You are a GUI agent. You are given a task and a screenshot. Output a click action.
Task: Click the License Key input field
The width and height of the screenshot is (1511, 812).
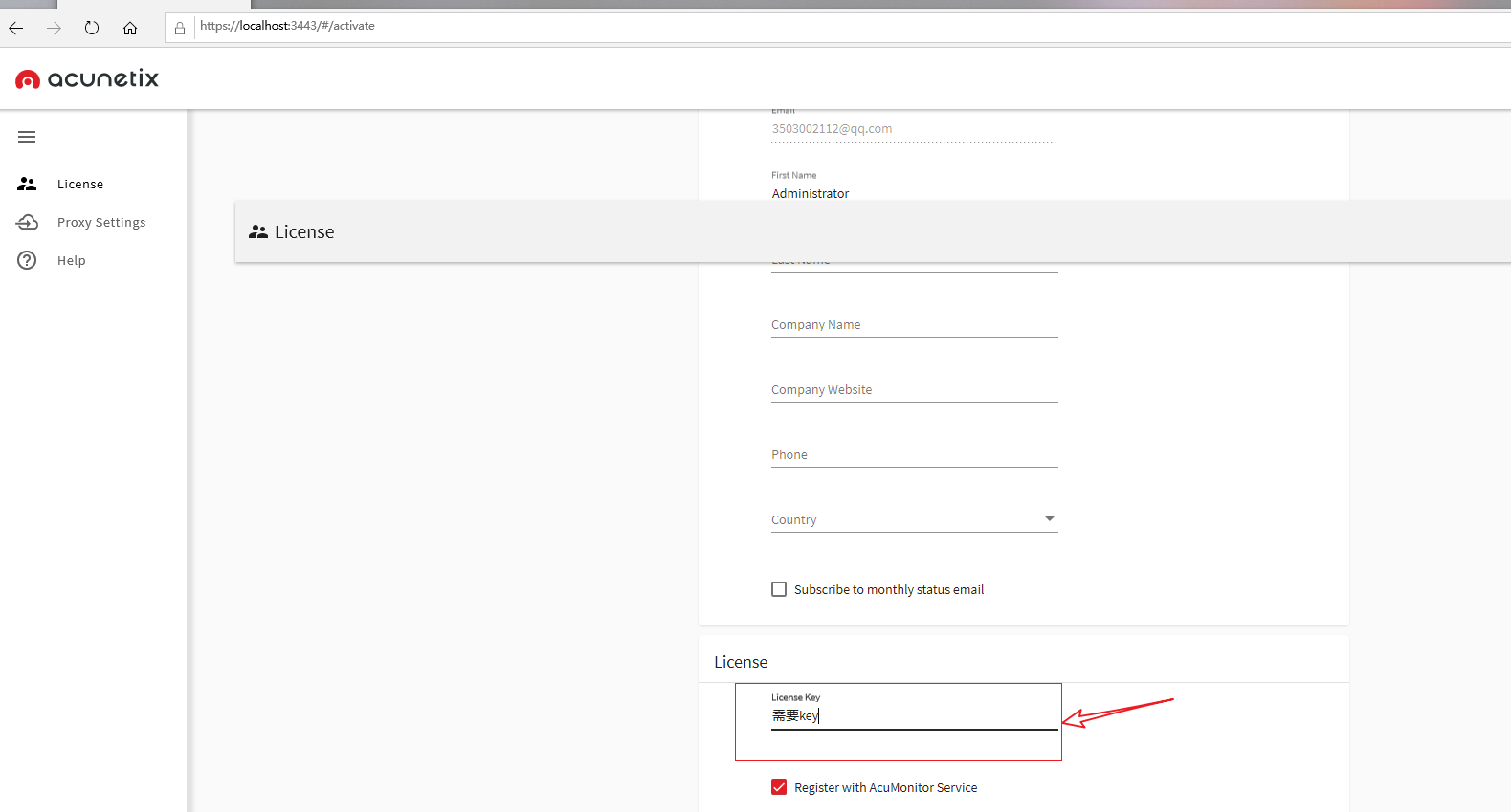tap(914, 716)
